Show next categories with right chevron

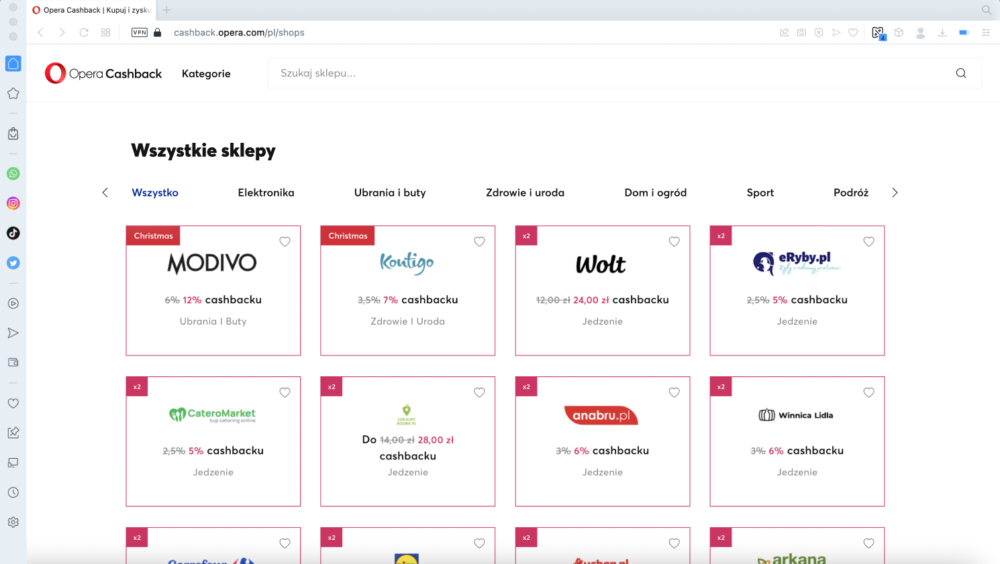point(895,193)
